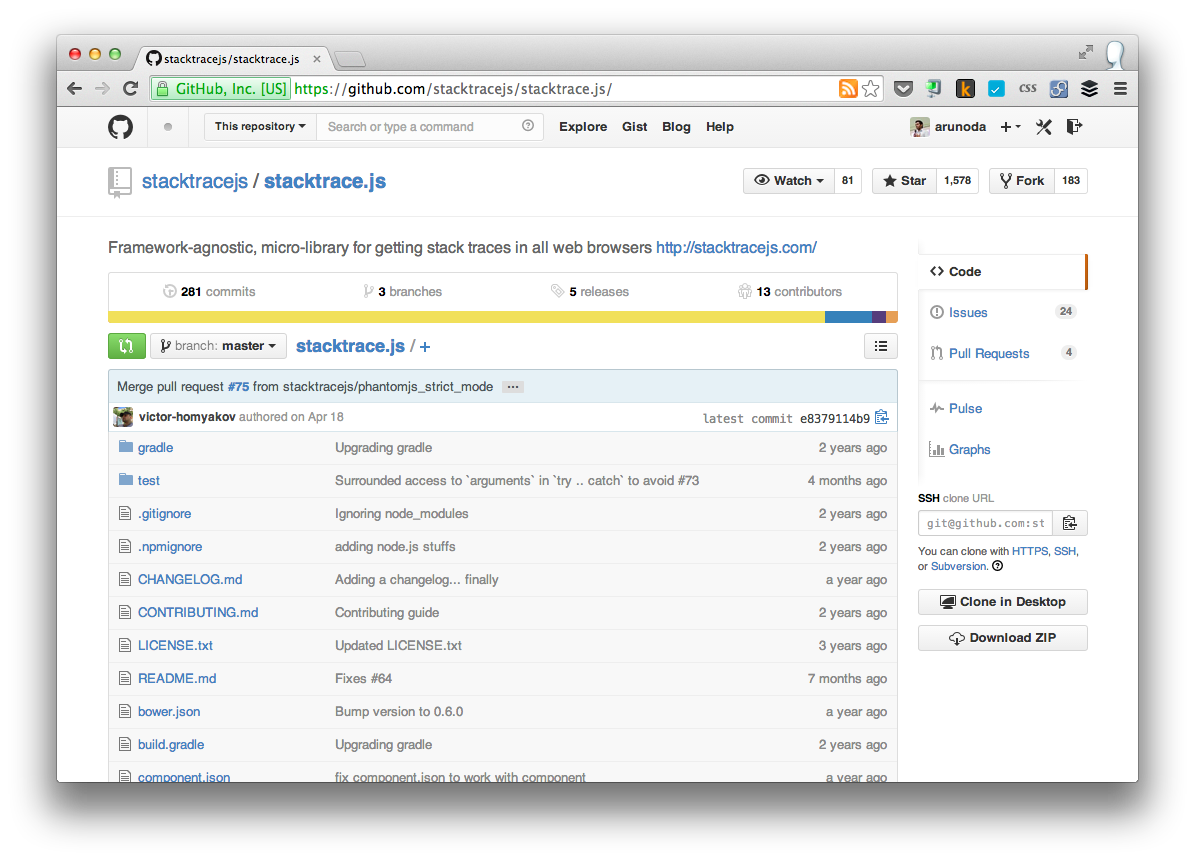Click the notifications indicator dot

[x=168, y=126]
